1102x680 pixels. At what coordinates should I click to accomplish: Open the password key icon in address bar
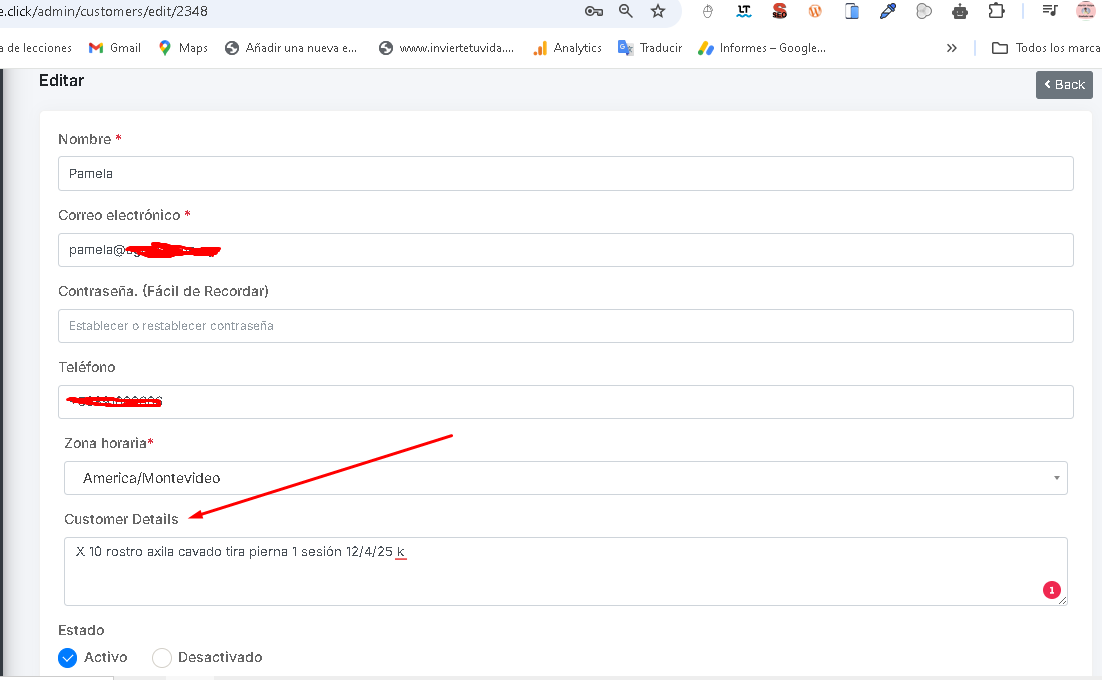click(594, 11)
